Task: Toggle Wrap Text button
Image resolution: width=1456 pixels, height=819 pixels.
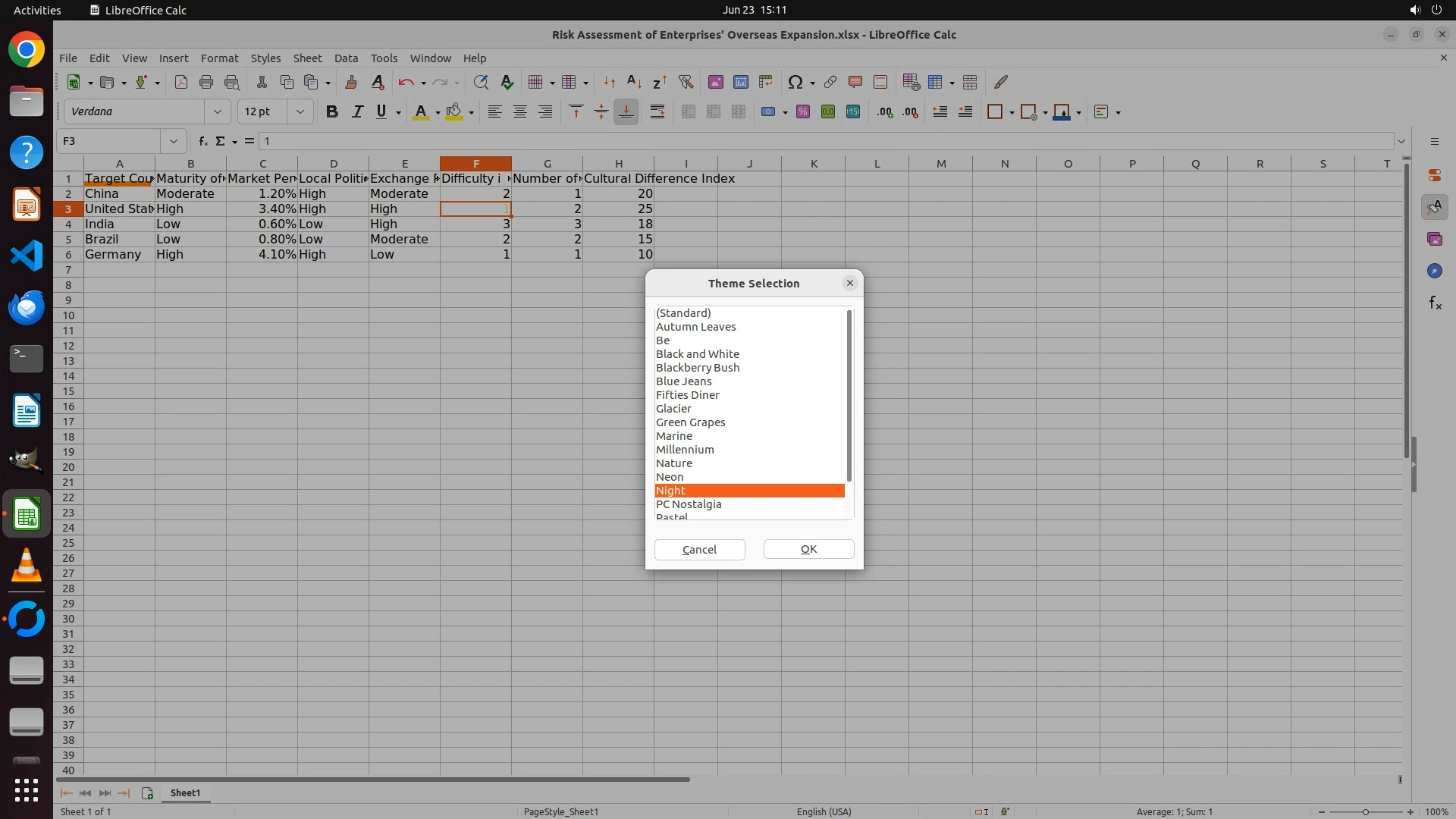Action: pyautogui.click(x=657, y=111)
